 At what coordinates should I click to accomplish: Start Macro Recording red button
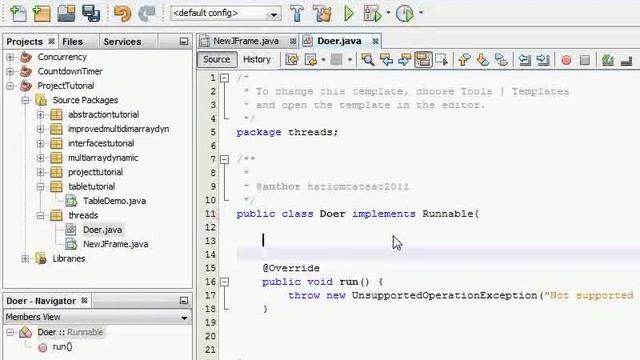click(566, 60)
